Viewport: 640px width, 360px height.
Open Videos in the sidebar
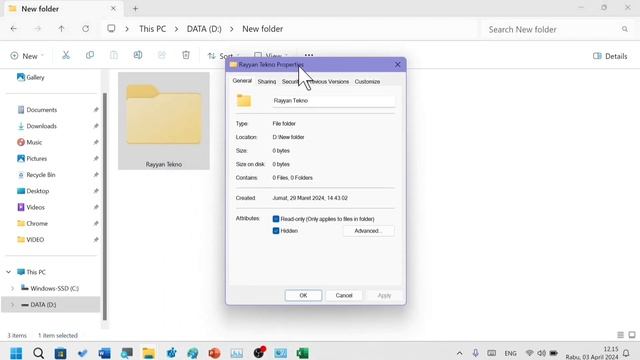31,207
